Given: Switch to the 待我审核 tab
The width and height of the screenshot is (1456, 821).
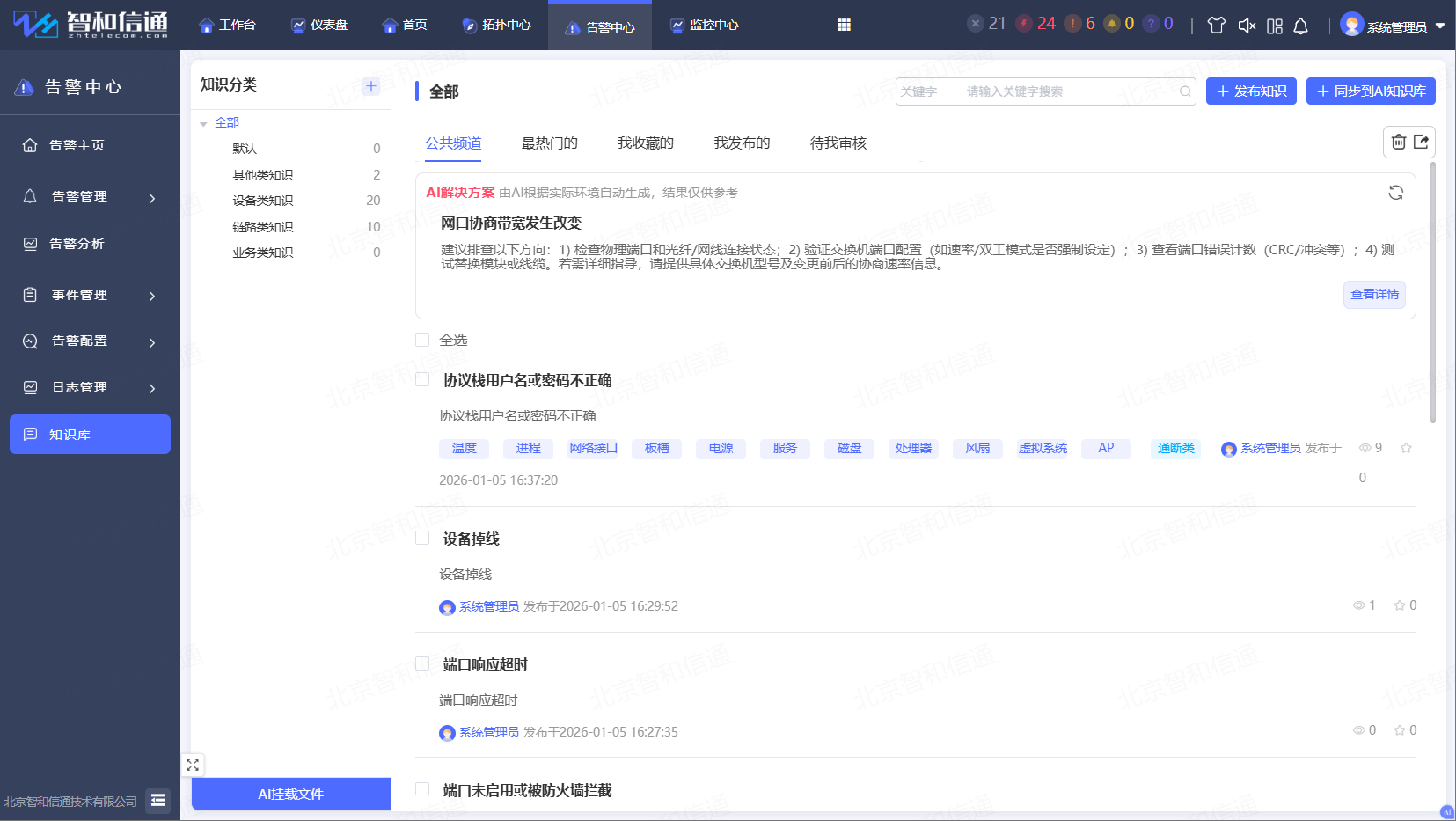Looking at the screenshot, I should click(838, 143).
